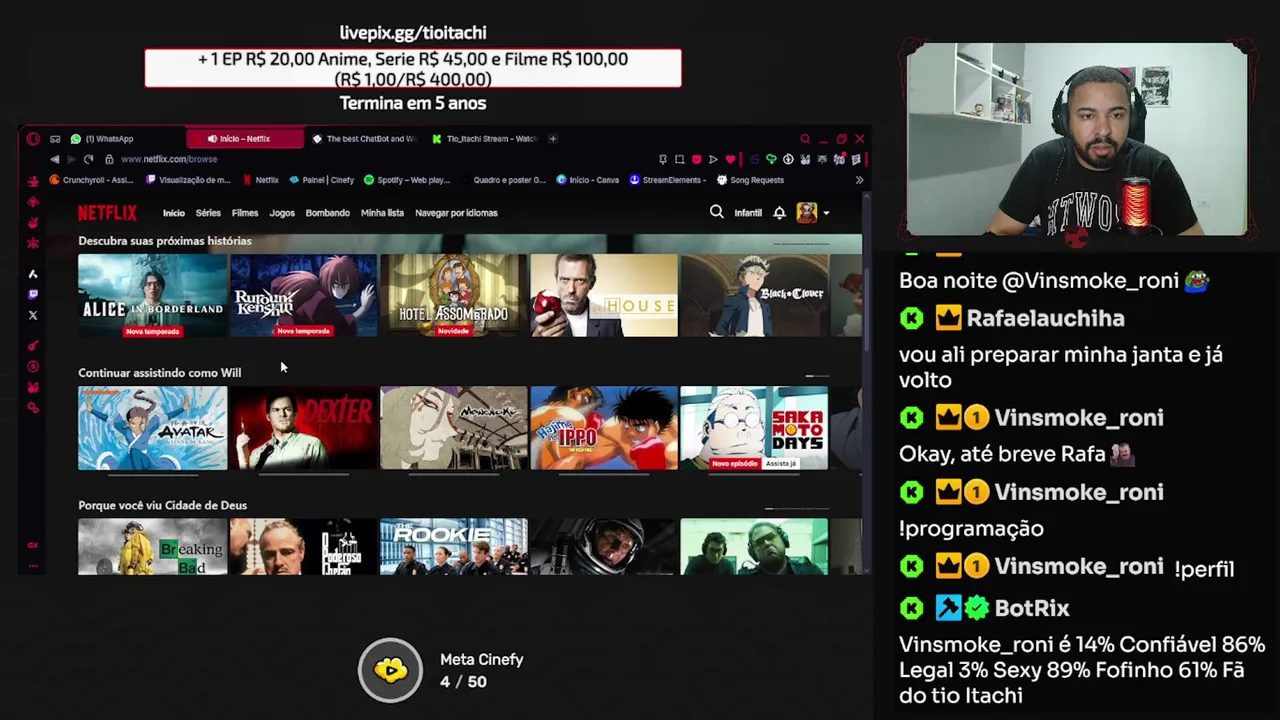This screenshot has height=720, width=1280.
Task: Open Alice in Borderland thumbnail
Action: point(153,296)
